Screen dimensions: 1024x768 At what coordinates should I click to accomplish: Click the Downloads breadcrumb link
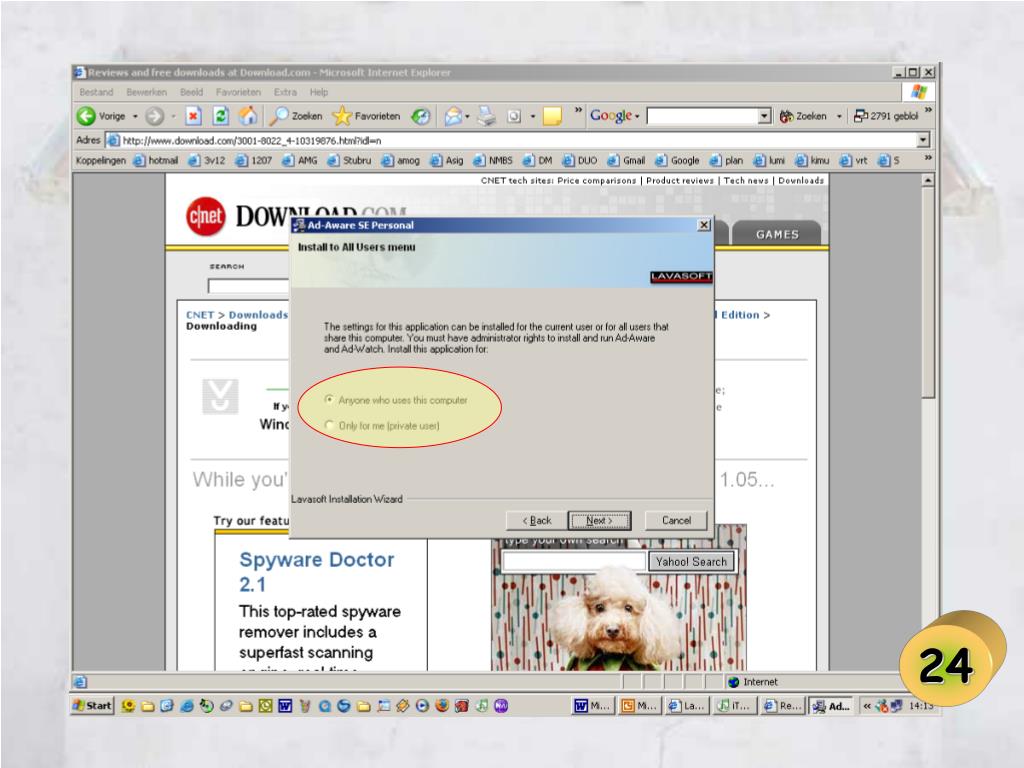pos(258,315)
